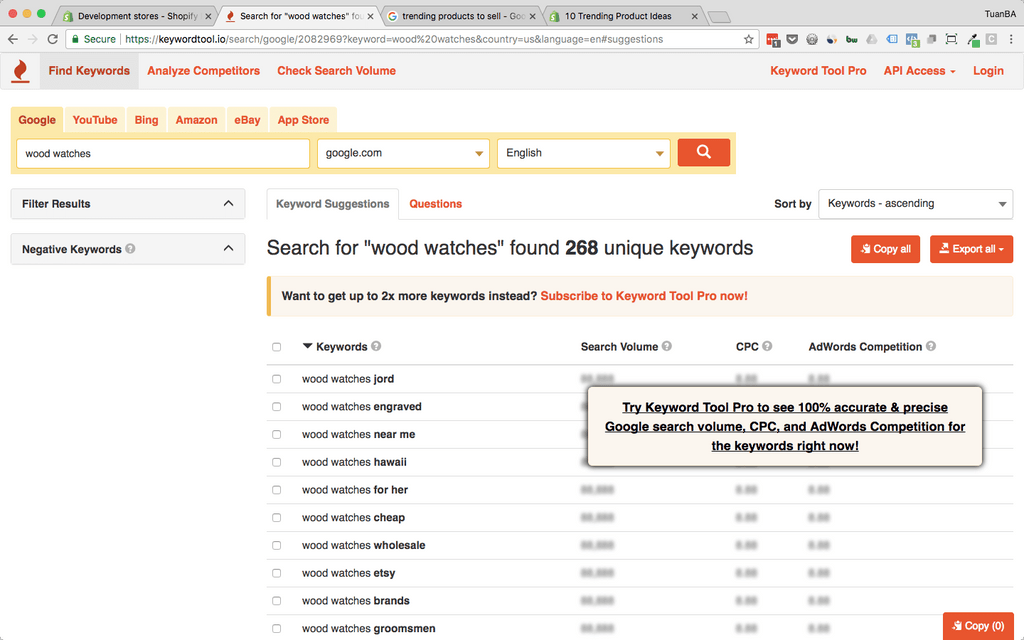Bookmark this page with the star icon
Viewport: 1024px width, 640px height.
click(x=748, y=39)
